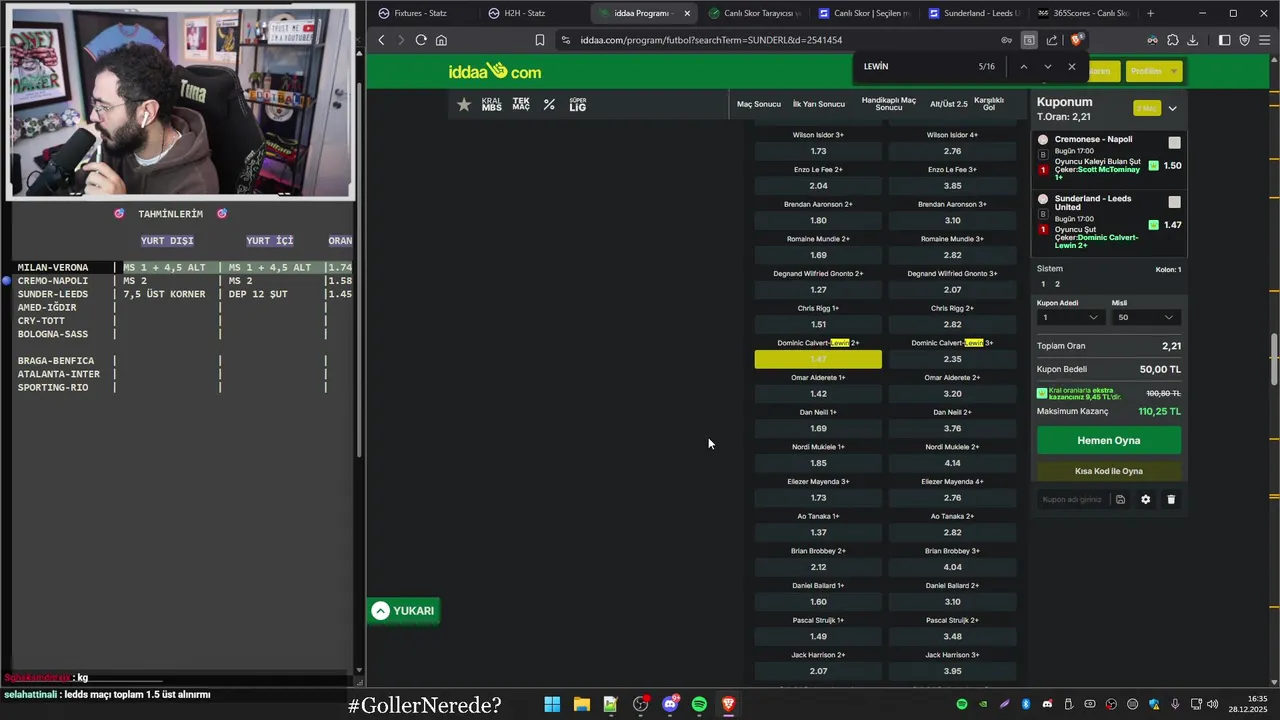Select the percent odds filter icon
The image size is (1280, 720).
pos(549,104)
